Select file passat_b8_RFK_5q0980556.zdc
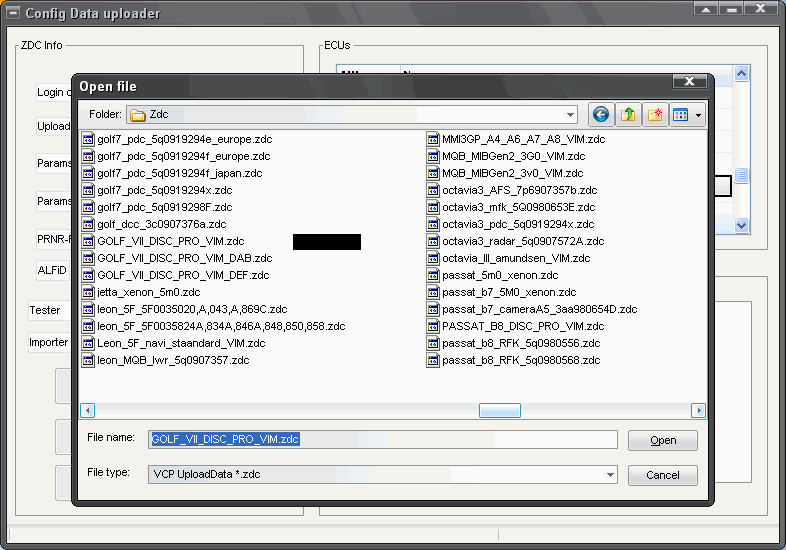Screen dimensions: 786x550 coord(521,344)
